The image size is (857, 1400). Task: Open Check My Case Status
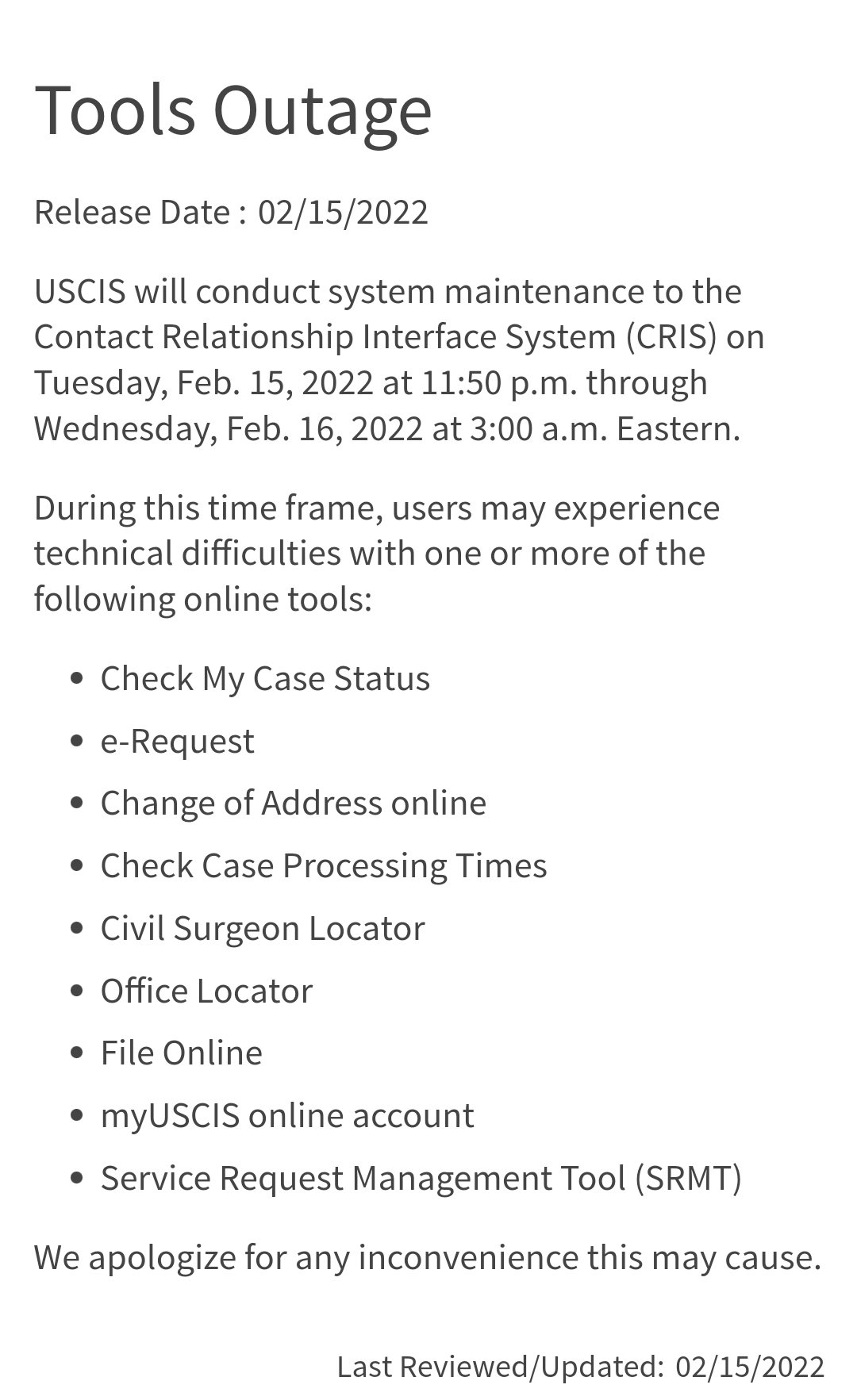coord(265,679)
